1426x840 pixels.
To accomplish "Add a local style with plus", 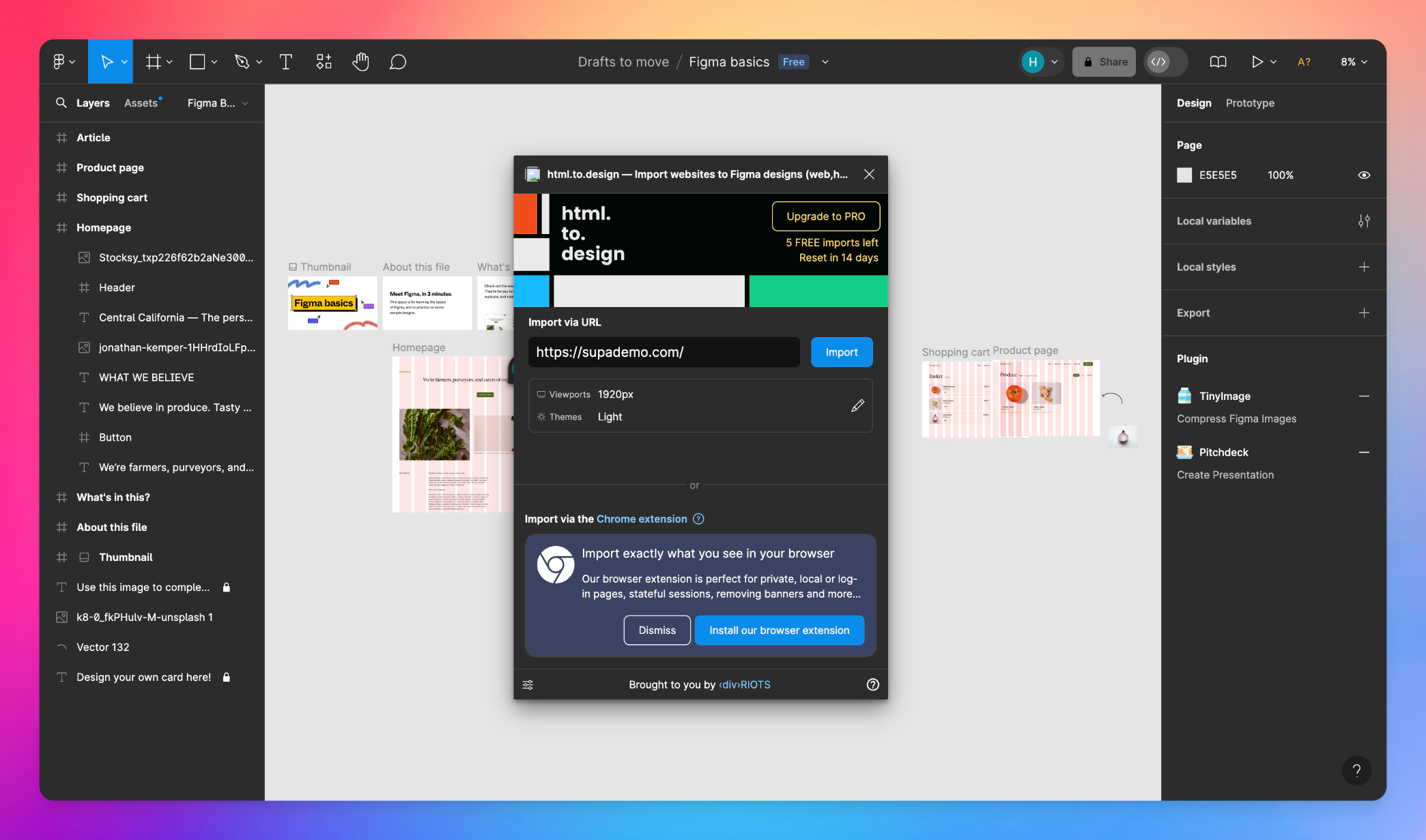I will pos(1364,267).
